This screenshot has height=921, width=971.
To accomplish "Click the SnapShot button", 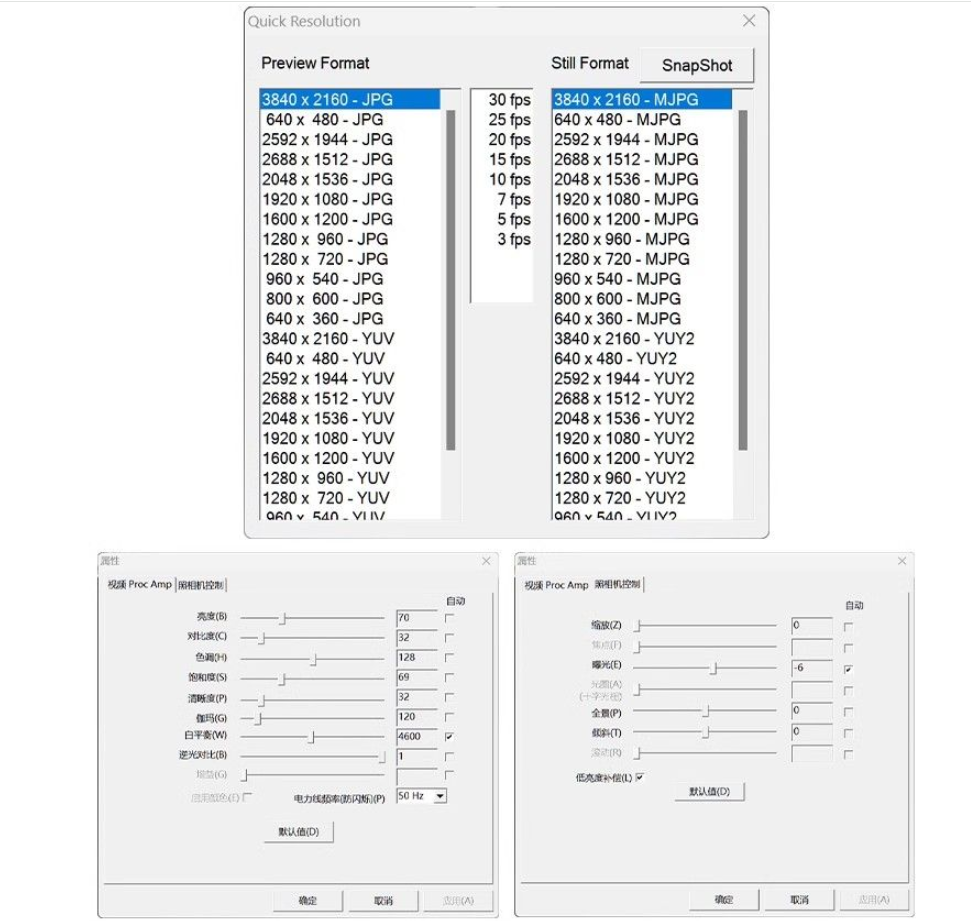I will pos(697,65).
